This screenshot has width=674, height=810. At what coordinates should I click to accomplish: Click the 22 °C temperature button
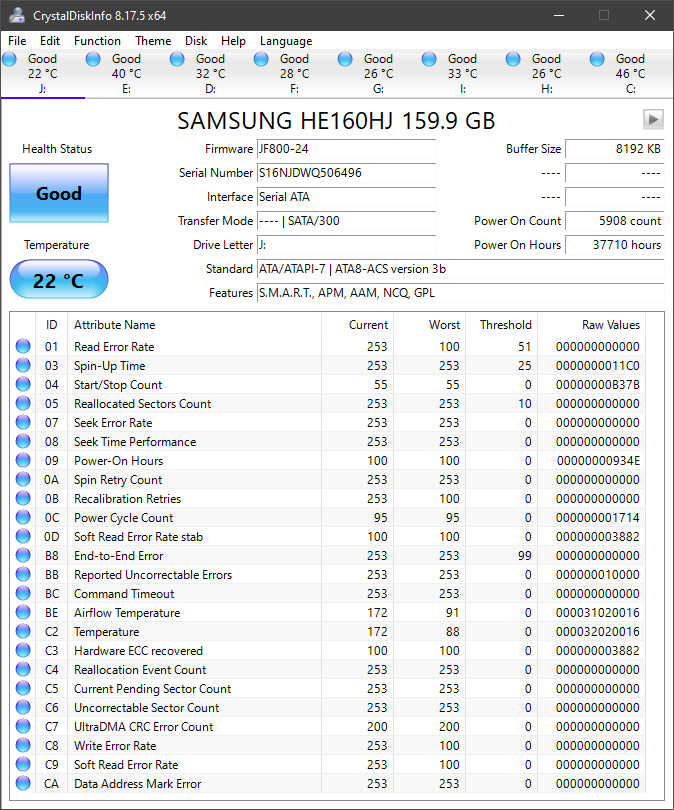click(59, 279)
